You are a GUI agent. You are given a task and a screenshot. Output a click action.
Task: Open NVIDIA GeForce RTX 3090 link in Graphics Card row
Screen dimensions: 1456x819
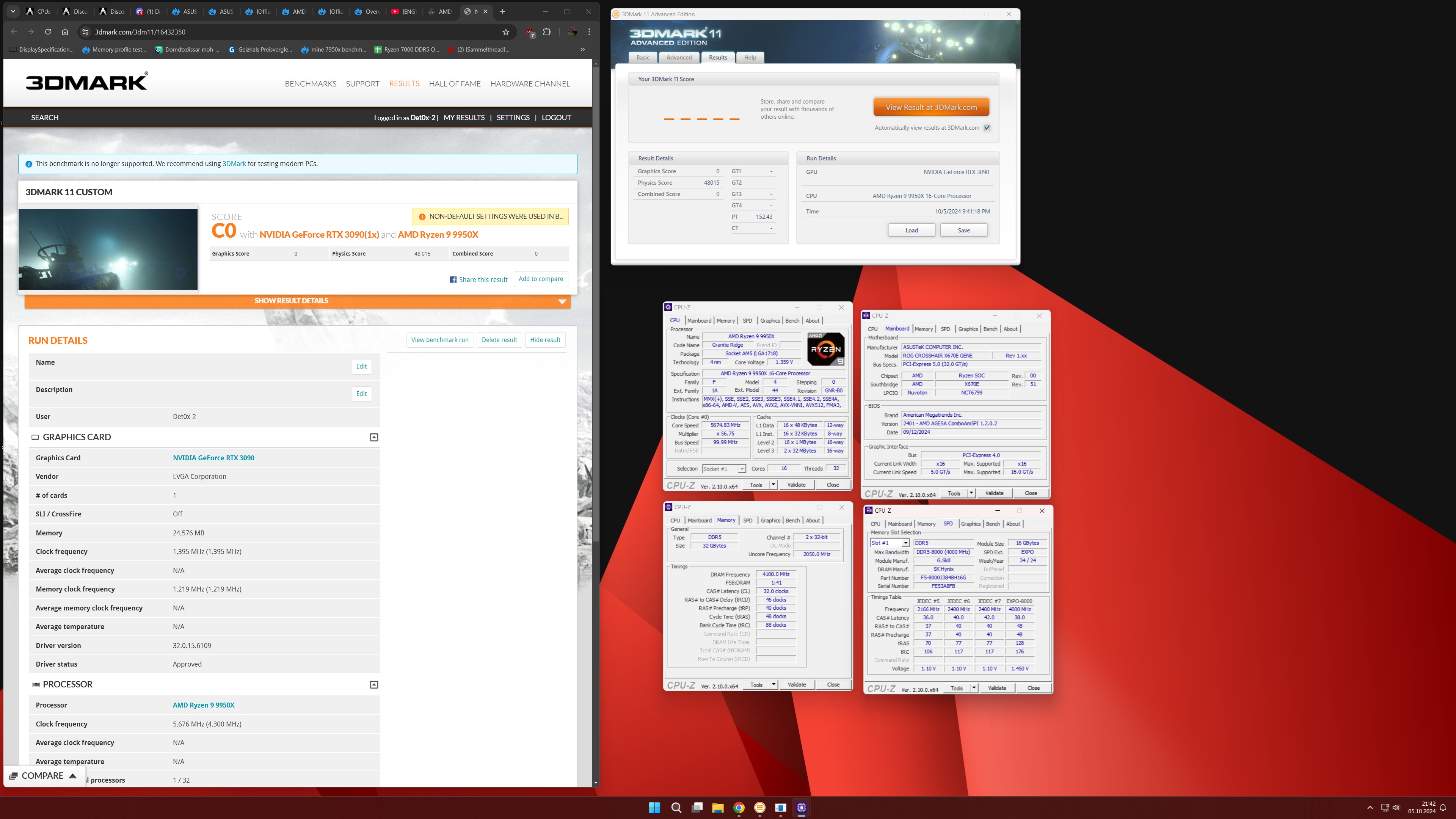pyautogui.click(x=213, y=458)
